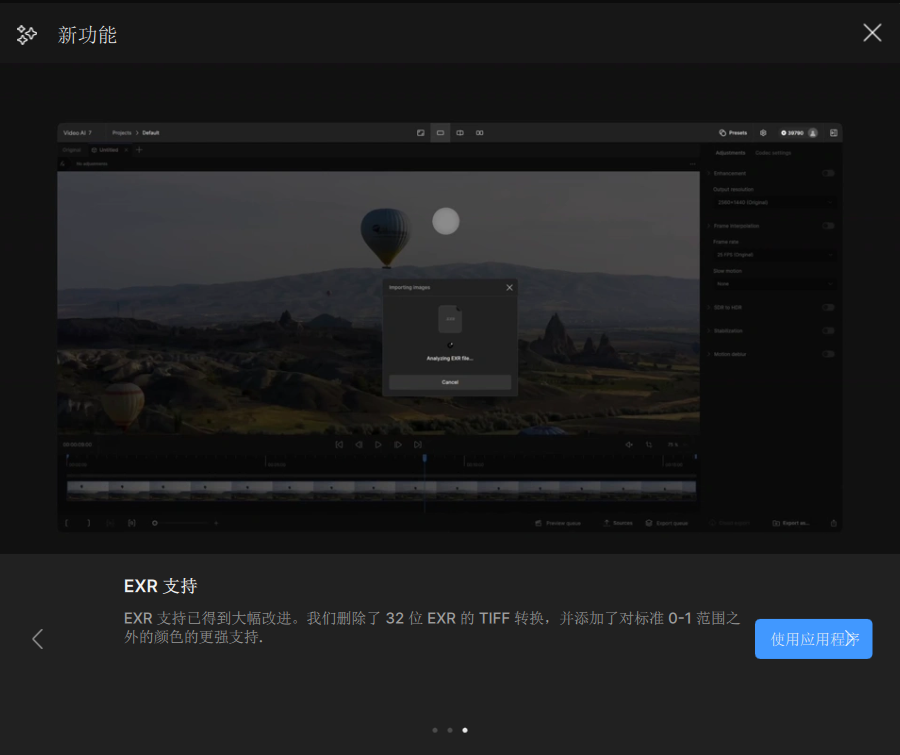Viewport: 900px width, 755px height.
Task: Click the 使用应用程序 button
Action: [x=813, y=639]
